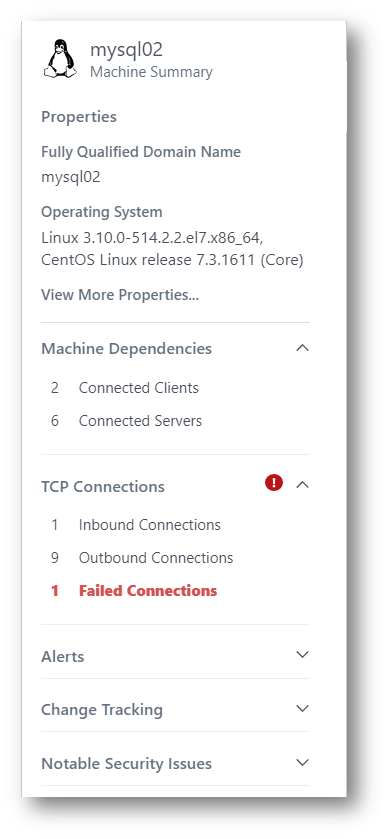Viewport: 389px width, 839px height.
Task: Click the Change Tracking header
Action: (x=102, y=710)
